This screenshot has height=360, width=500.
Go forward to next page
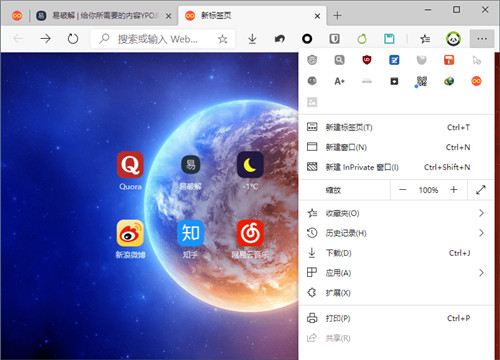45,39
